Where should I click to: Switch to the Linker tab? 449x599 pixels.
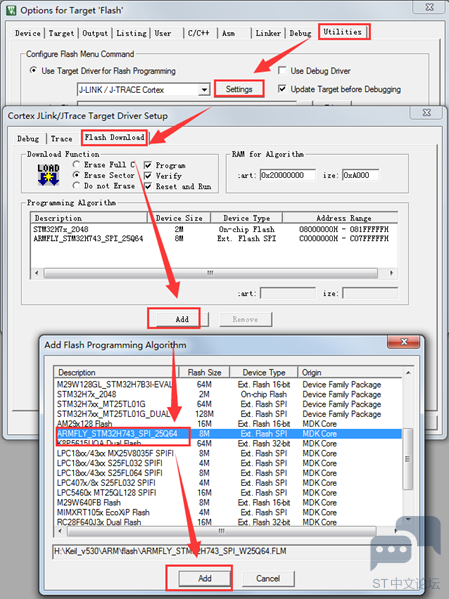[268, 33]
